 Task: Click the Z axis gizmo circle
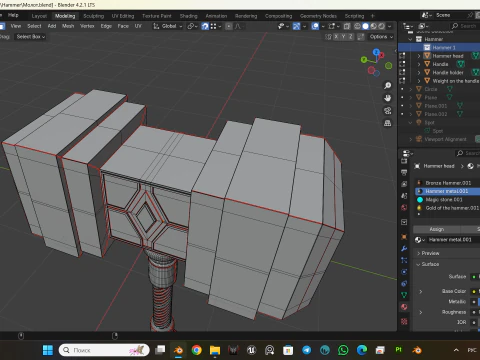[376, 52]
